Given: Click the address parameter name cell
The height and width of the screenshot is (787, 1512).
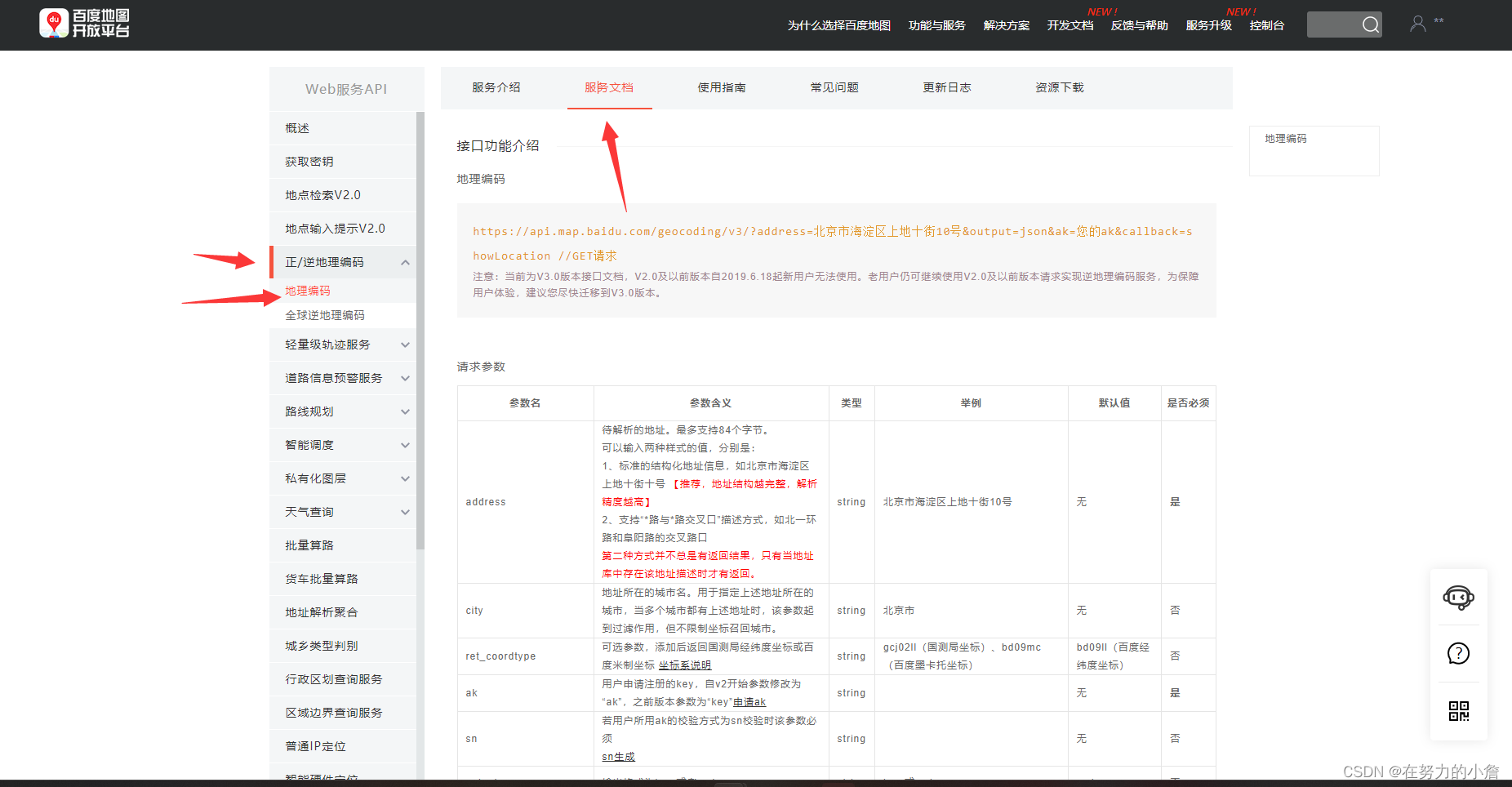Looking at the screenshot, I should [526, 502].
